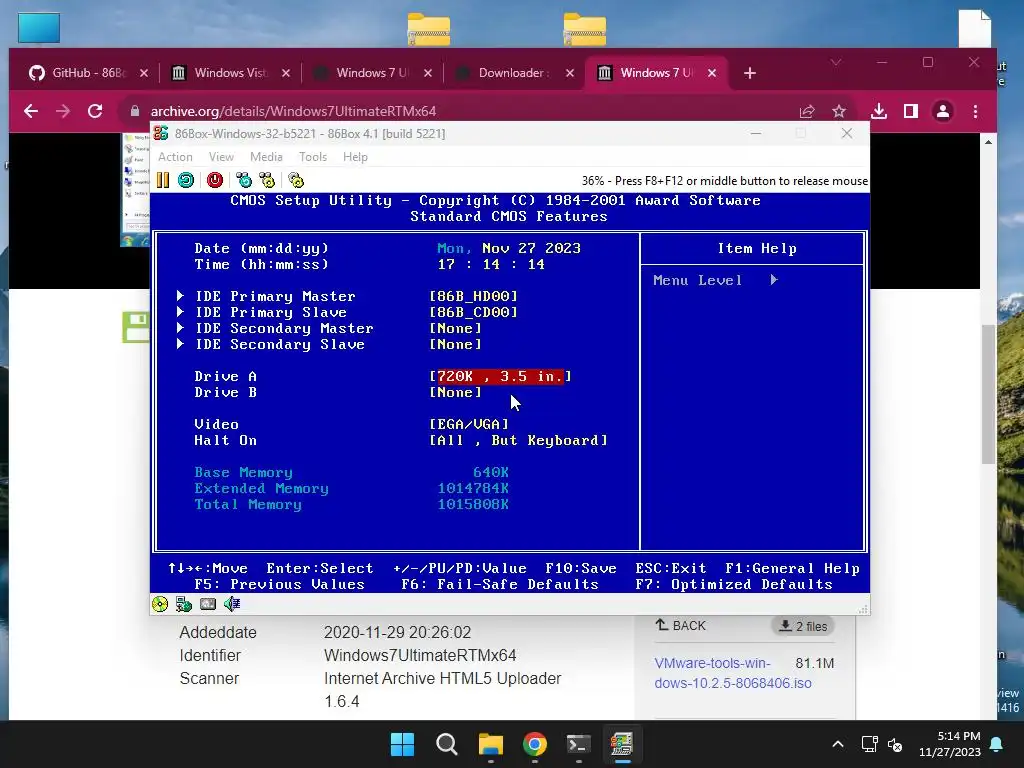The image size is (1024, 768).
Task: Send Ctrl+Alt+Esc using the toolbar icon
Action: pos(266,180)
